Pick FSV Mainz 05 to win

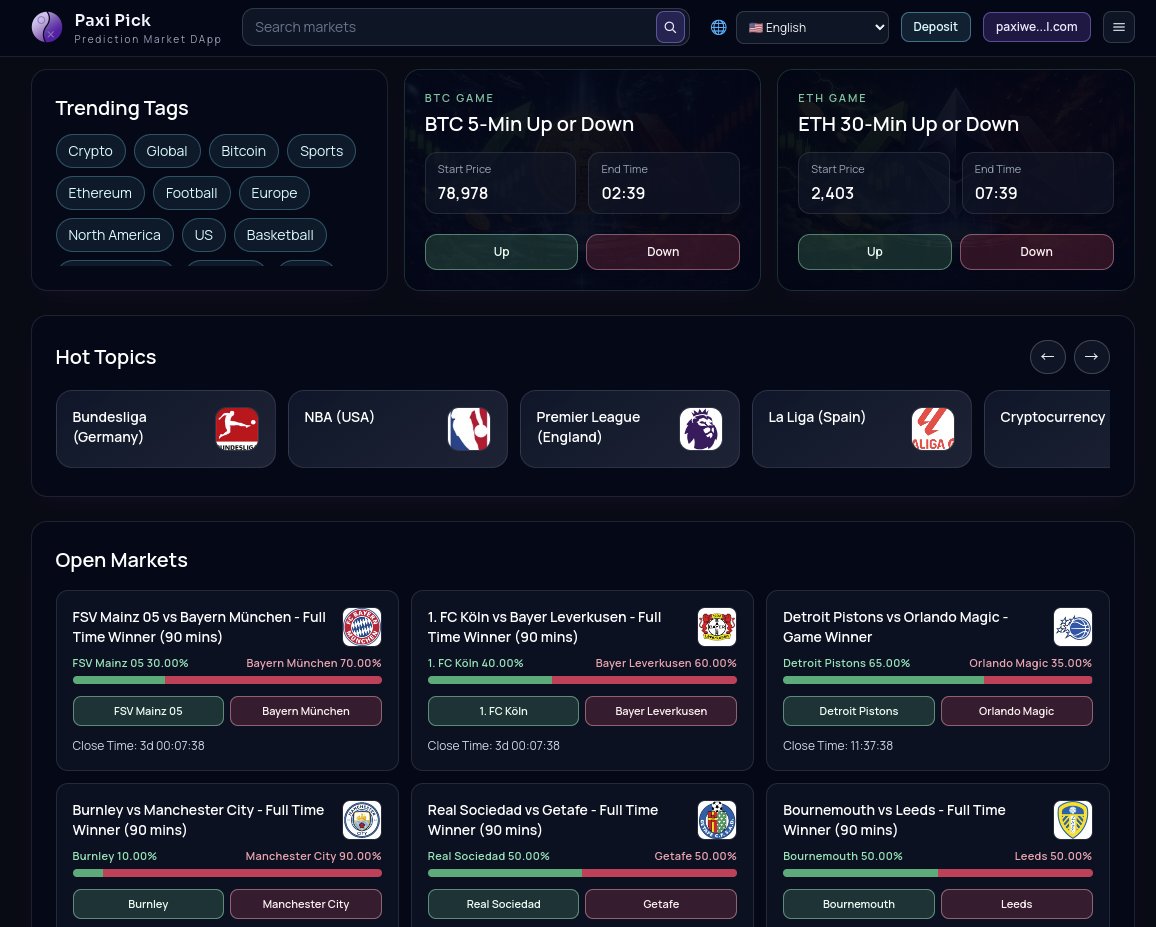(x=148, y=711)
